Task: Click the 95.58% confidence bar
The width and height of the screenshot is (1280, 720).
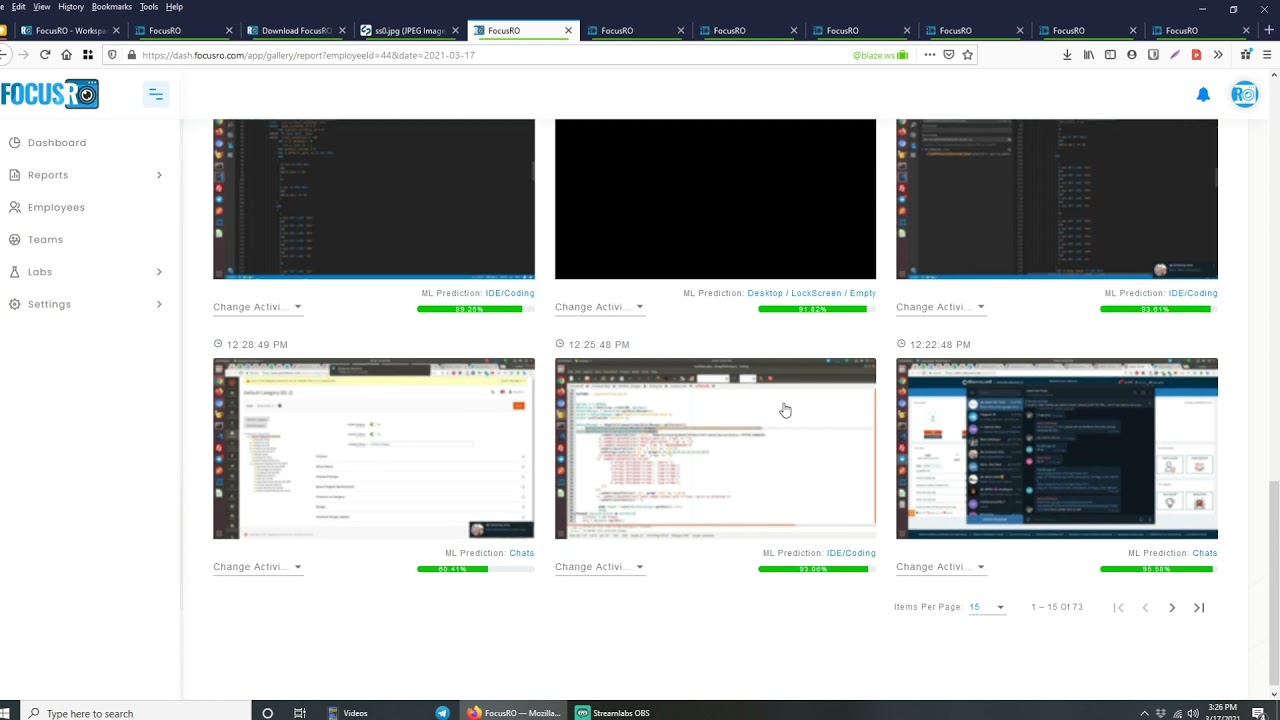Action: (1158, 569)
